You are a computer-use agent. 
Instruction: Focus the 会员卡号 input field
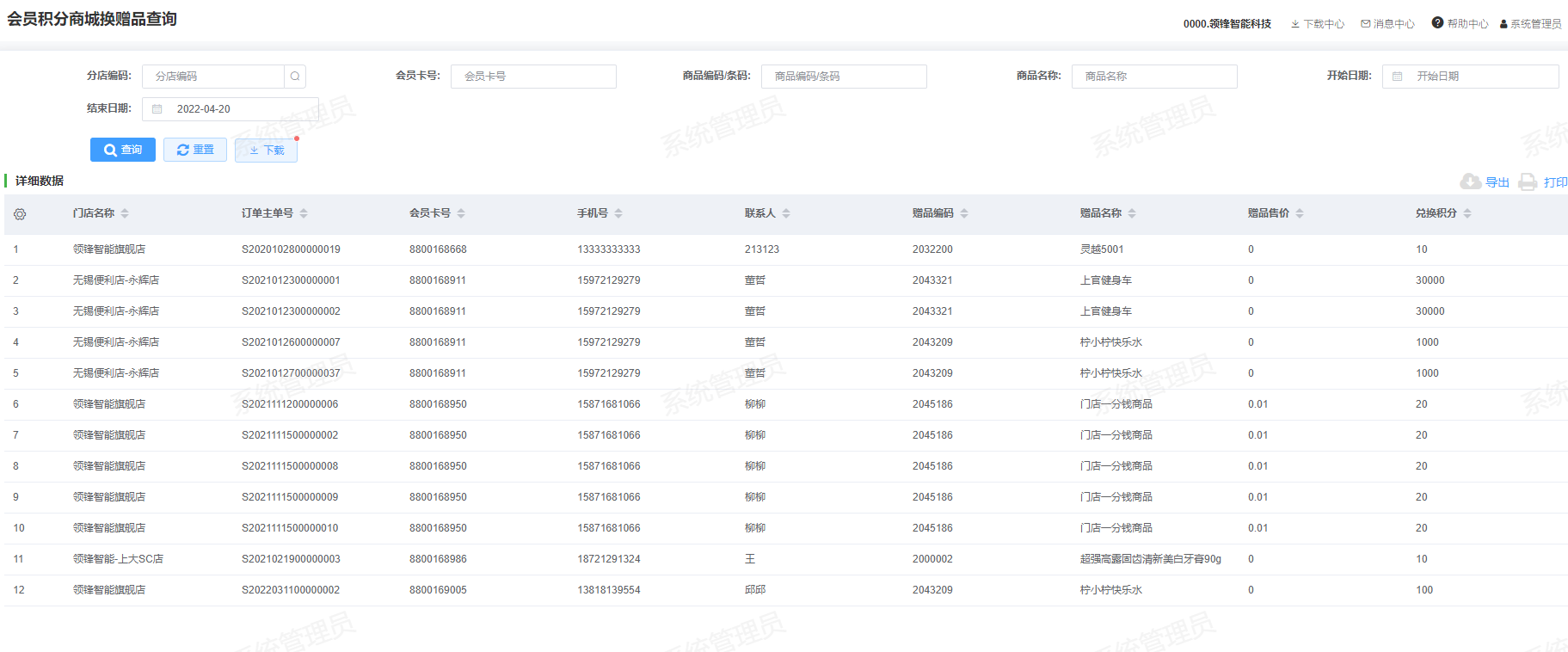click(x=533, y=77)
